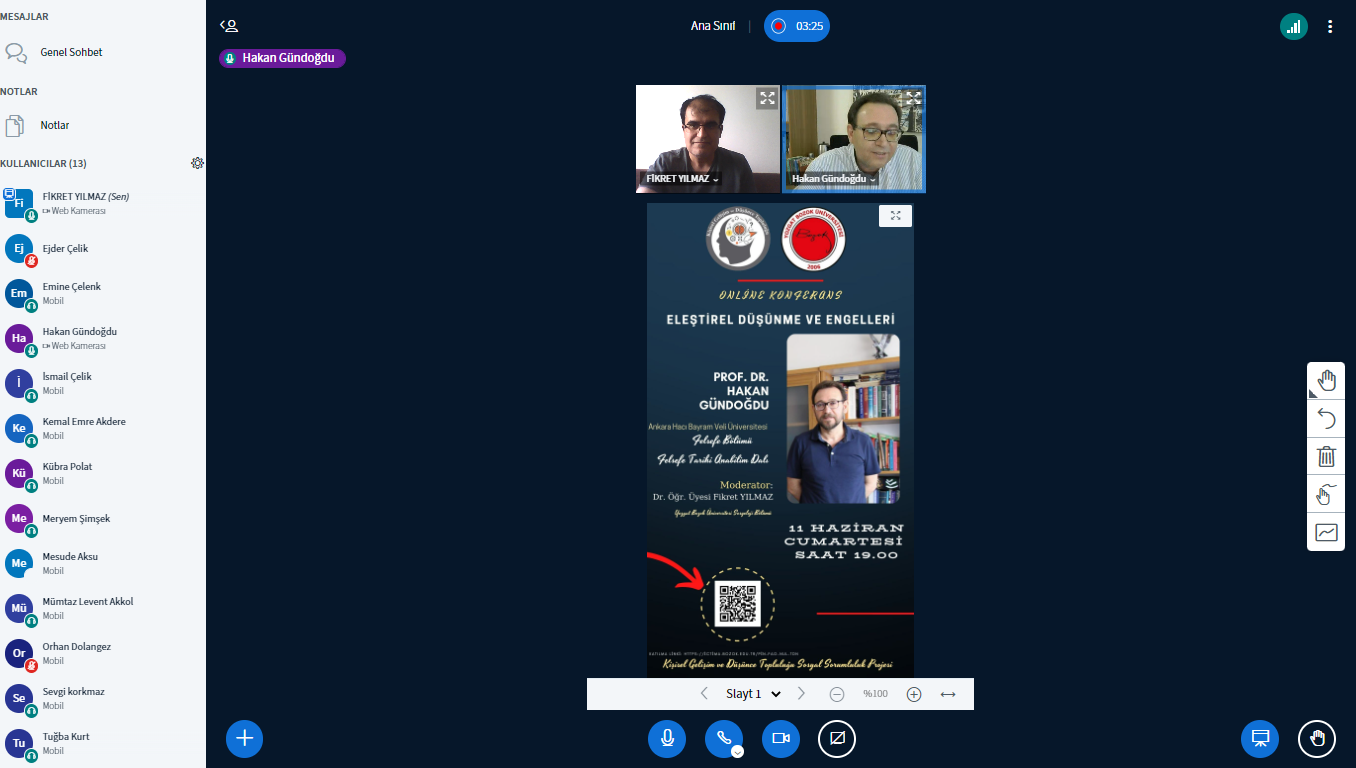
Task: Zoom out the presentation
Action: (837, 694)
